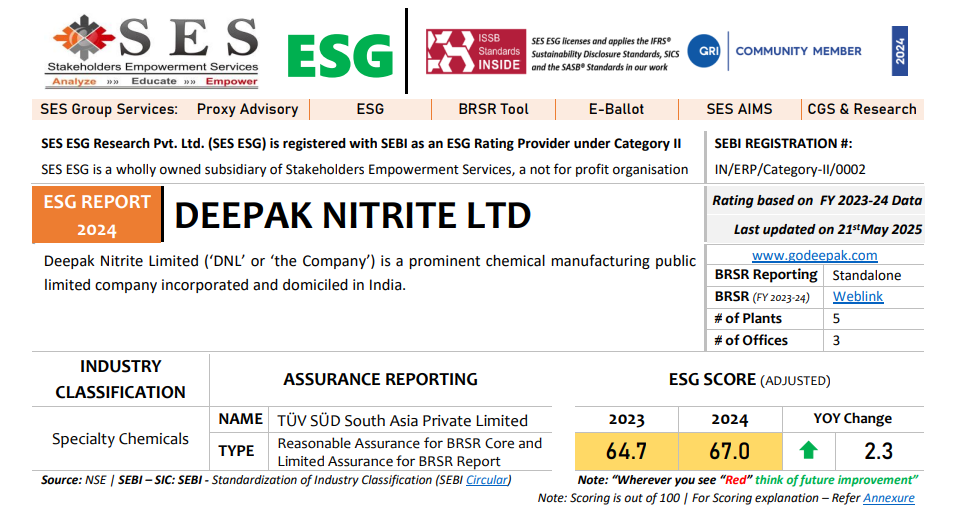This screenshot has width=961, height=510.
Task: Click the assurance NAME row label
Action: [240, 419]
